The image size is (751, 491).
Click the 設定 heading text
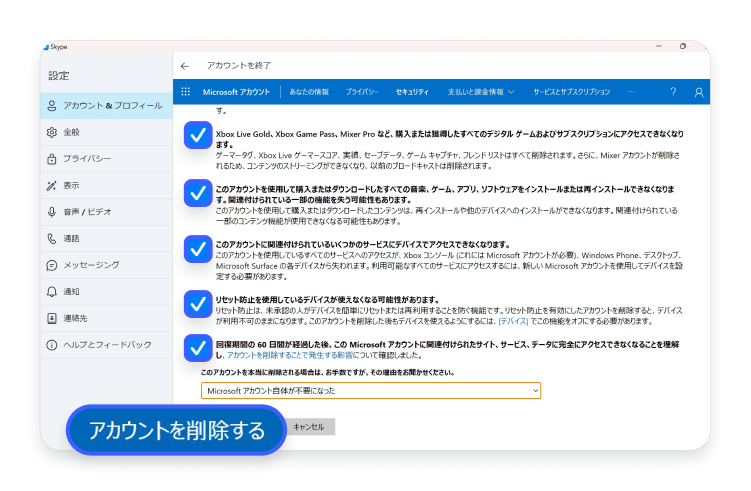pyautogui.click(x=59, y=76)
